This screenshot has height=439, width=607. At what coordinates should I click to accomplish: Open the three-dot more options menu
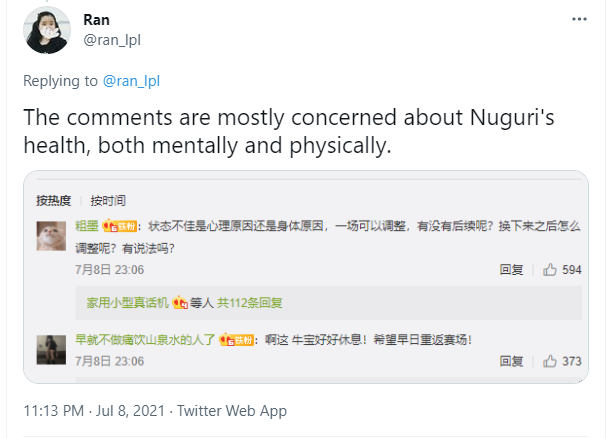coord(580,19)
